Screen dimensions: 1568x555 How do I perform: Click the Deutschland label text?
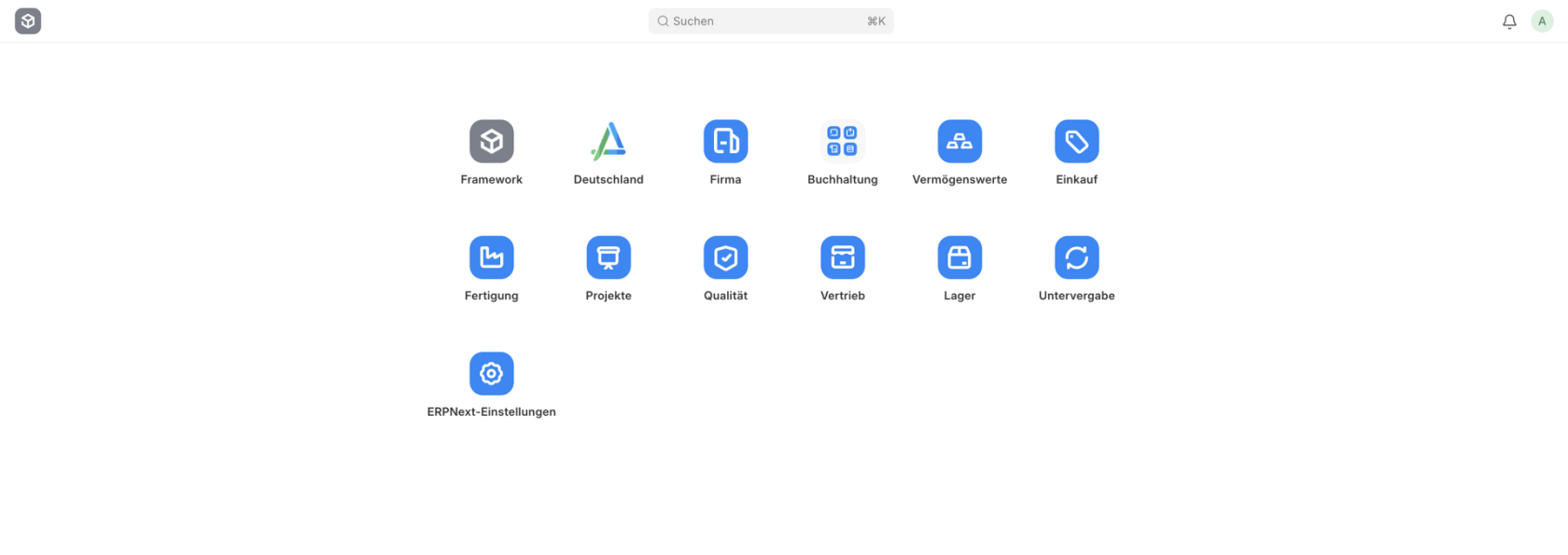609,180
